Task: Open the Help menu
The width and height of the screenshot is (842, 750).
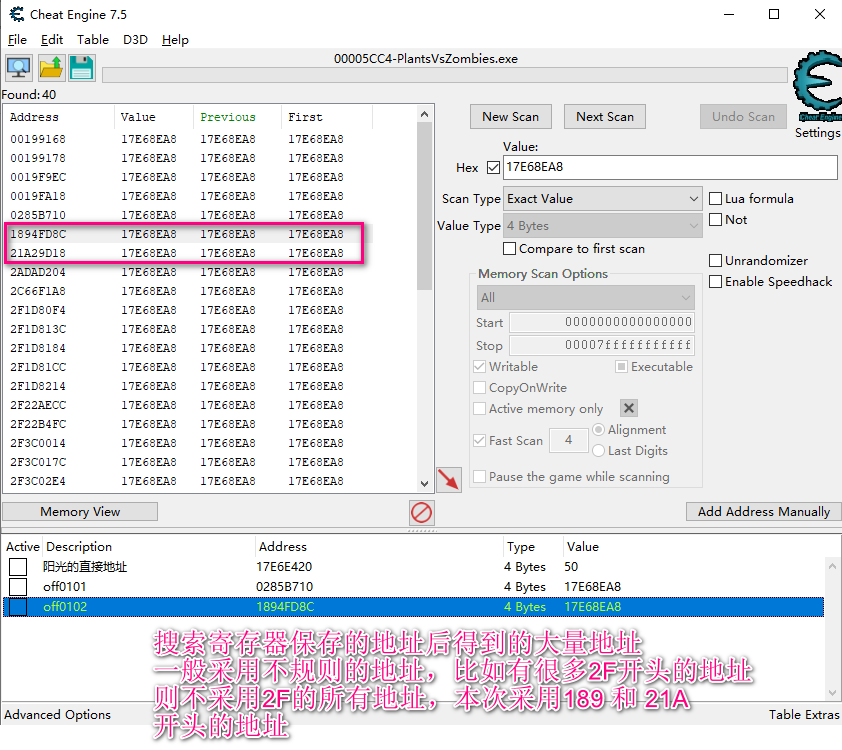Action: [175, 40]
